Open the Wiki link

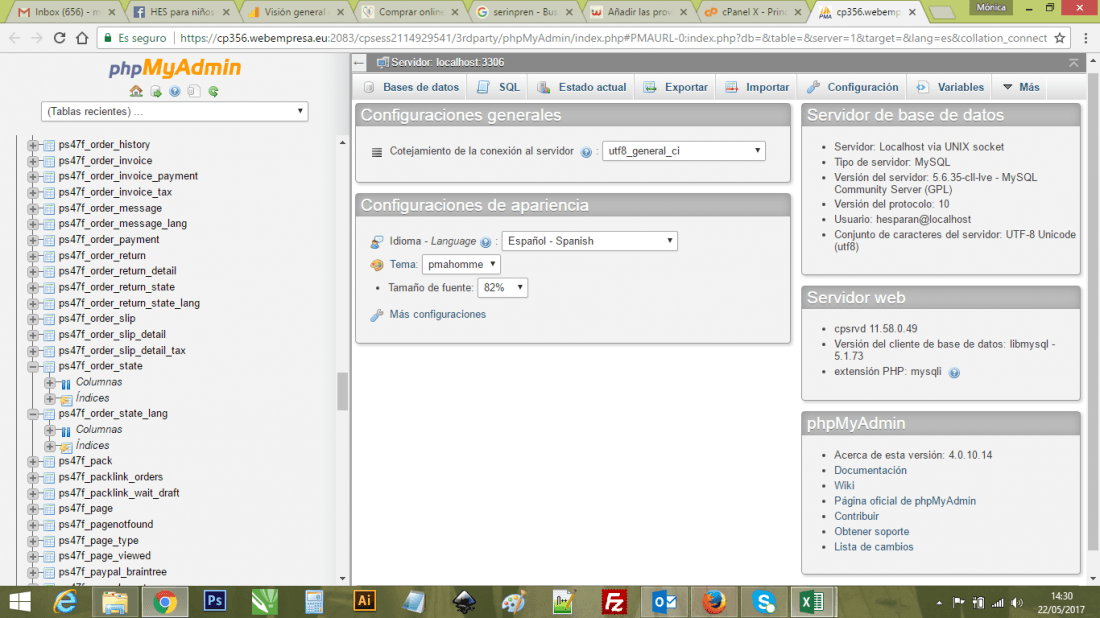[844, 485]
